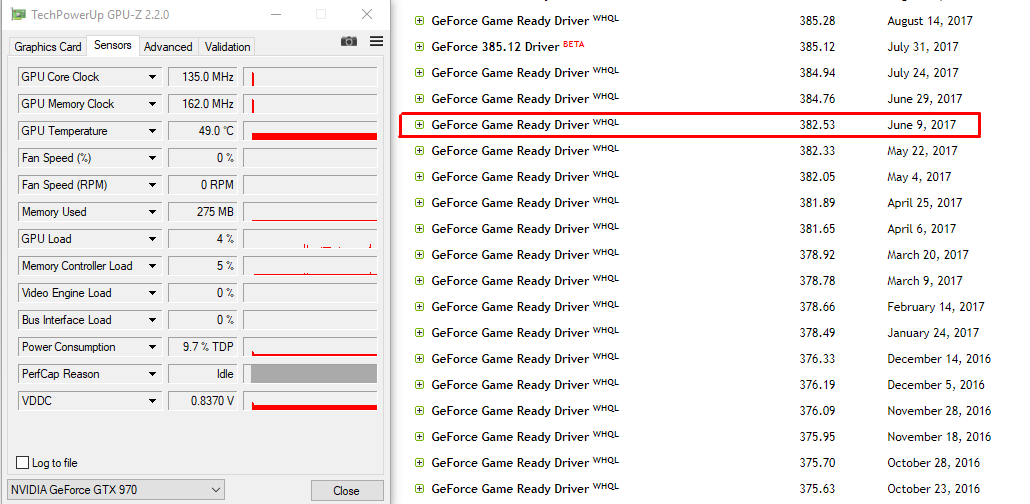This screenshot has width=1030, height=504.
Task: Open the GPU Core Clock sensor dropdown
Action: 152,77
